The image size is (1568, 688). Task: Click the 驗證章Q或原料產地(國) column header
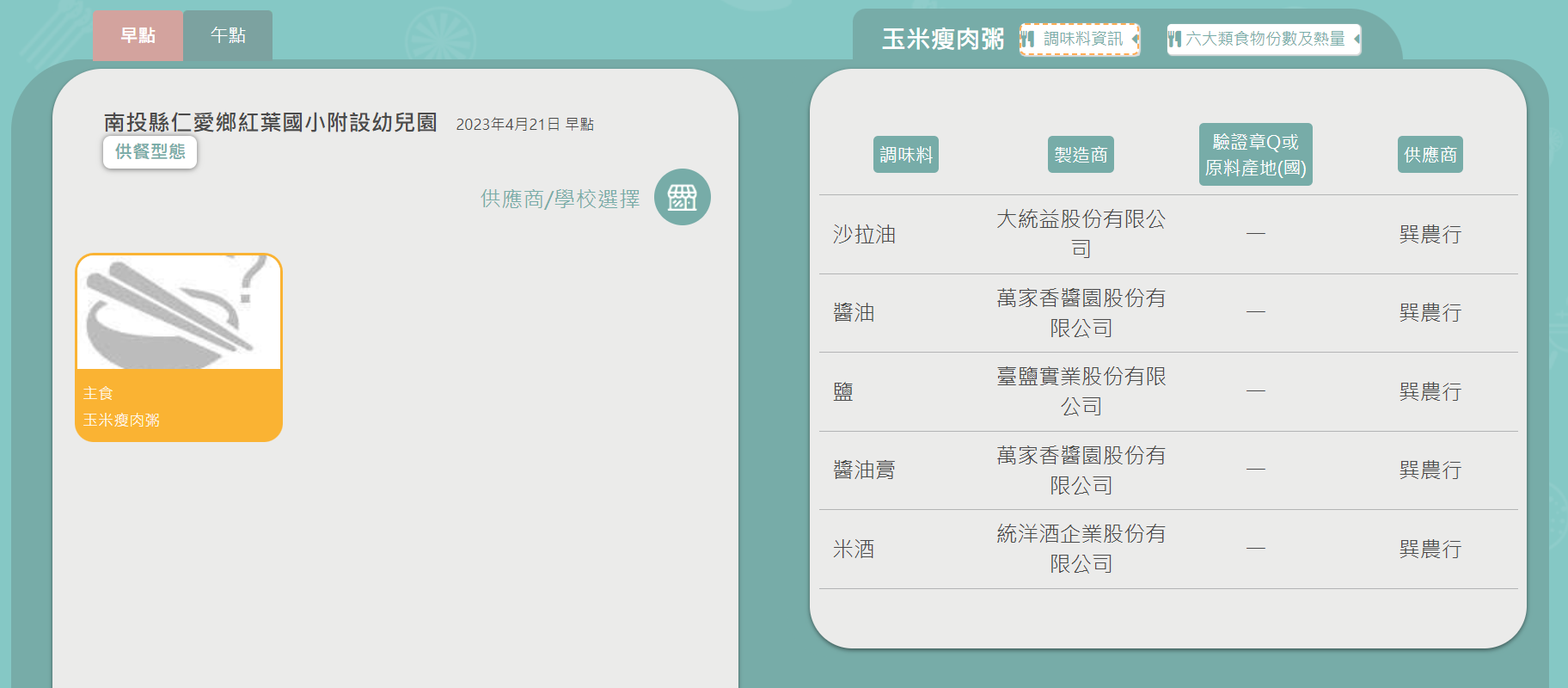click(1256, 155)
